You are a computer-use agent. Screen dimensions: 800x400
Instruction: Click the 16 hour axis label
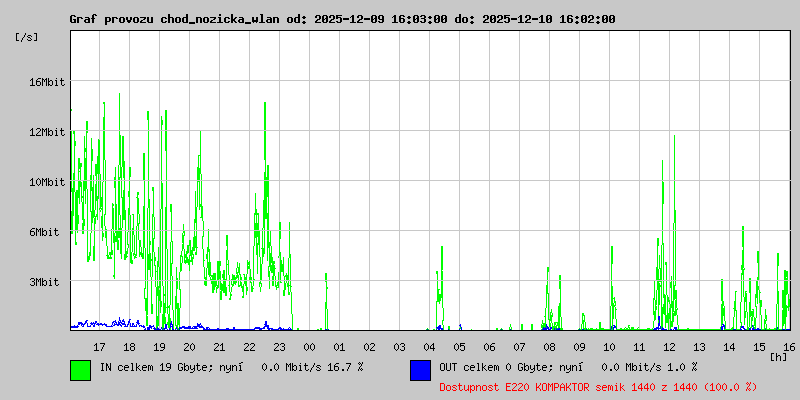(x=788, y=347)
